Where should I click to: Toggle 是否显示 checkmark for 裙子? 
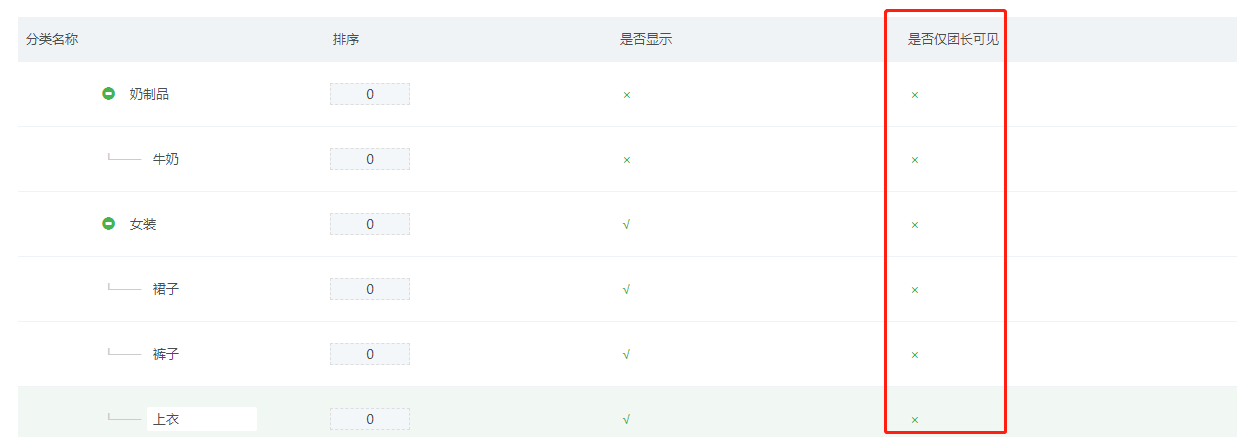[626, 290]
